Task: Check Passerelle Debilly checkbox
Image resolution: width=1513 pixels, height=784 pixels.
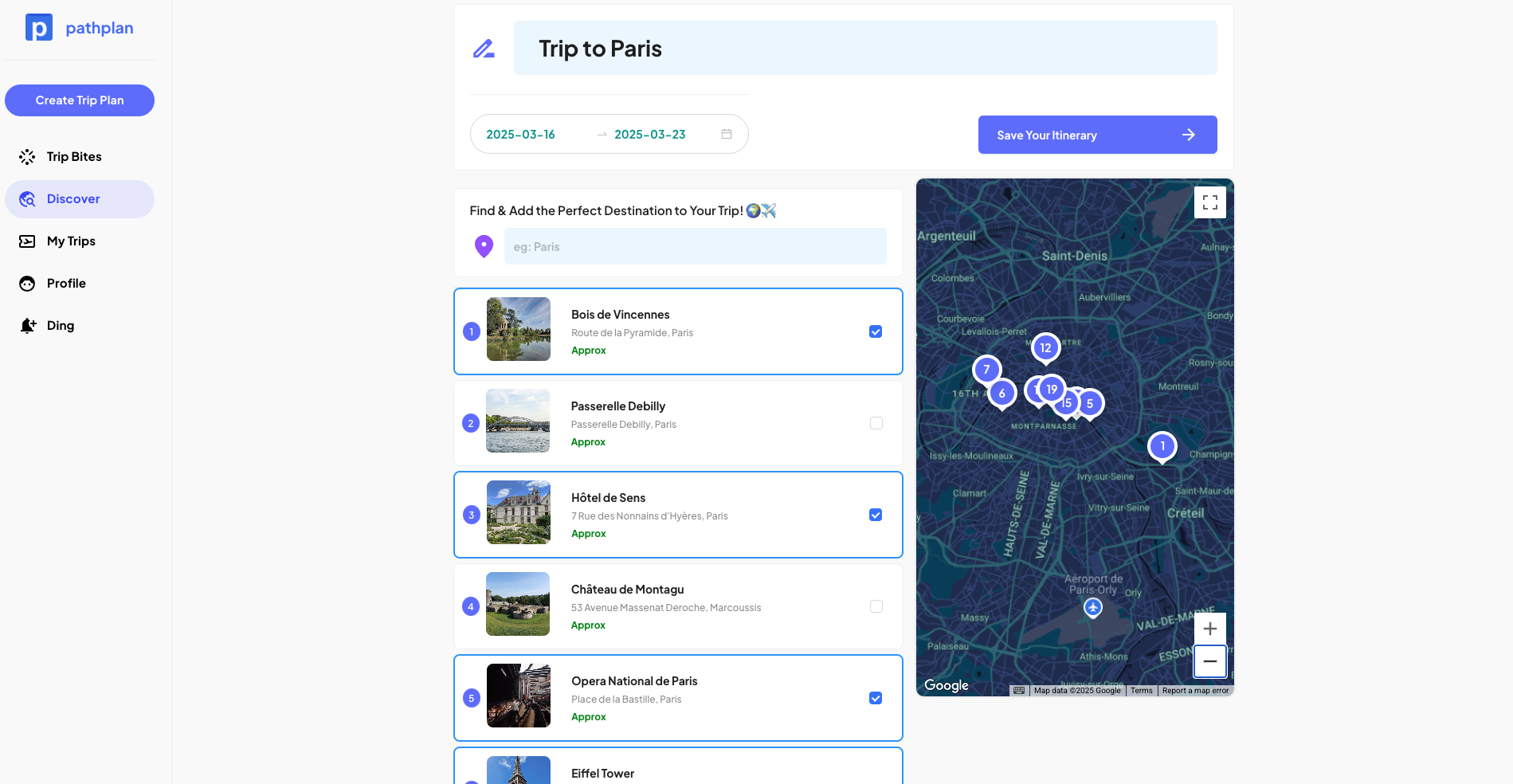Action: click(876, 423)
